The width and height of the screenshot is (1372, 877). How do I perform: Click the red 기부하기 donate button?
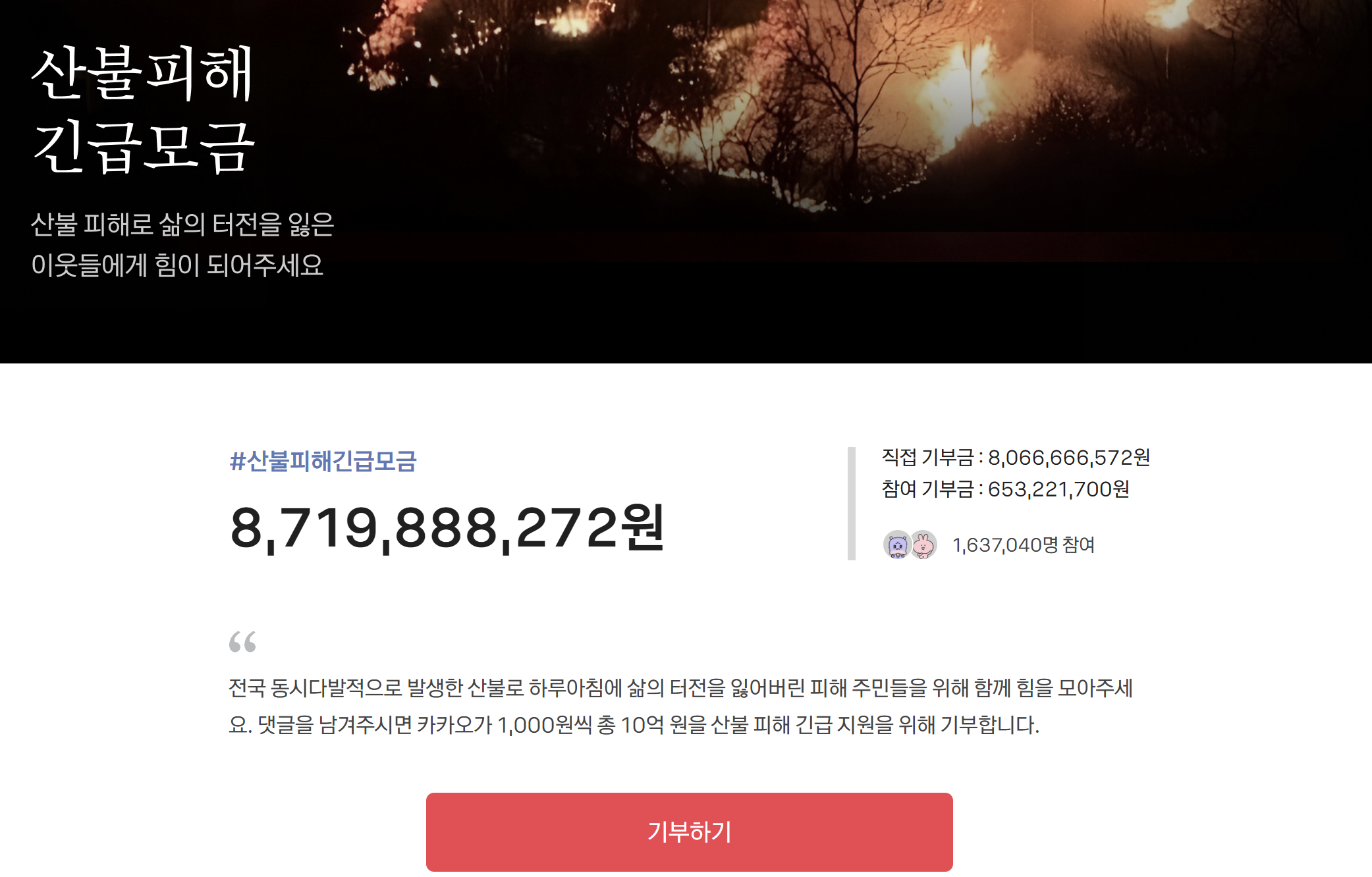point(689,832)
